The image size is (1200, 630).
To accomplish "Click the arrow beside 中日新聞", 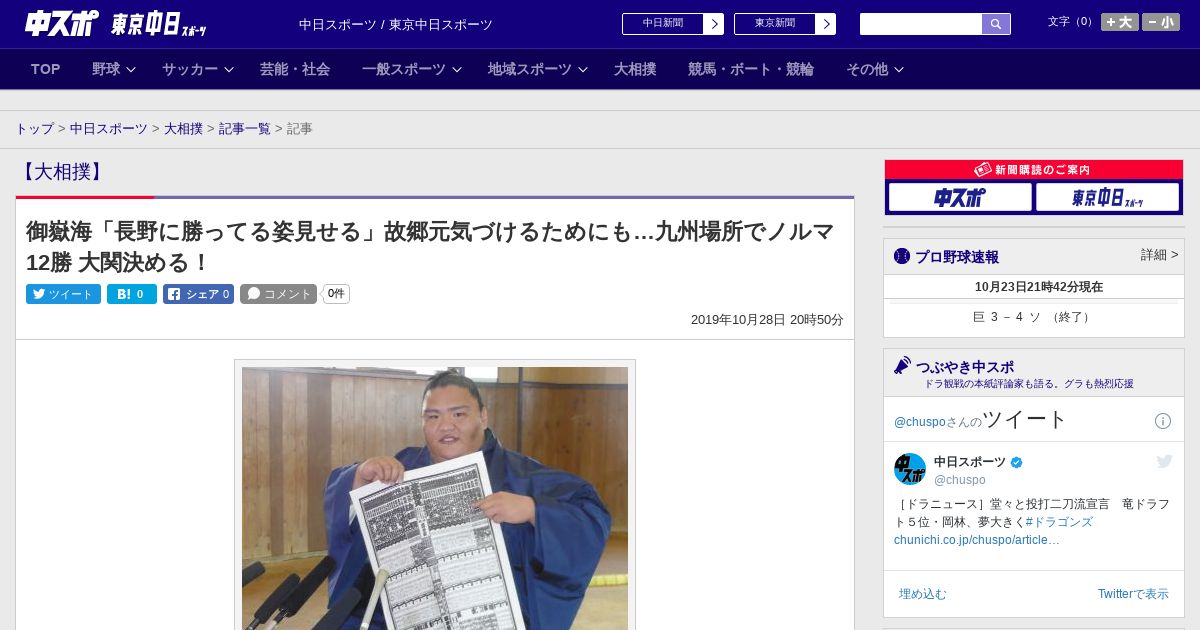I will pyautogui.click(x=714, y=24).
